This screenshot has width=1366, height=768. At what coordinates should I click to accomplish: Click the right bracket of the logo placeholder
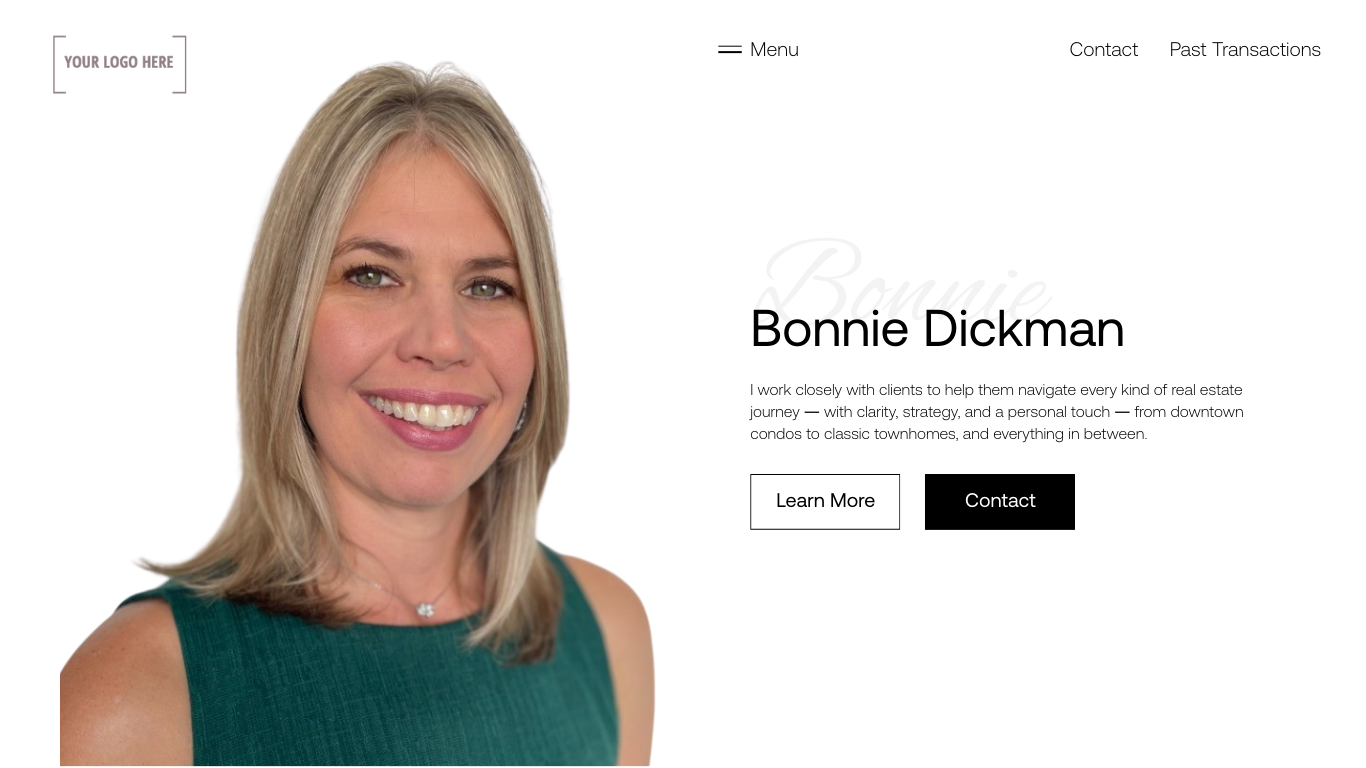[181, 64]
